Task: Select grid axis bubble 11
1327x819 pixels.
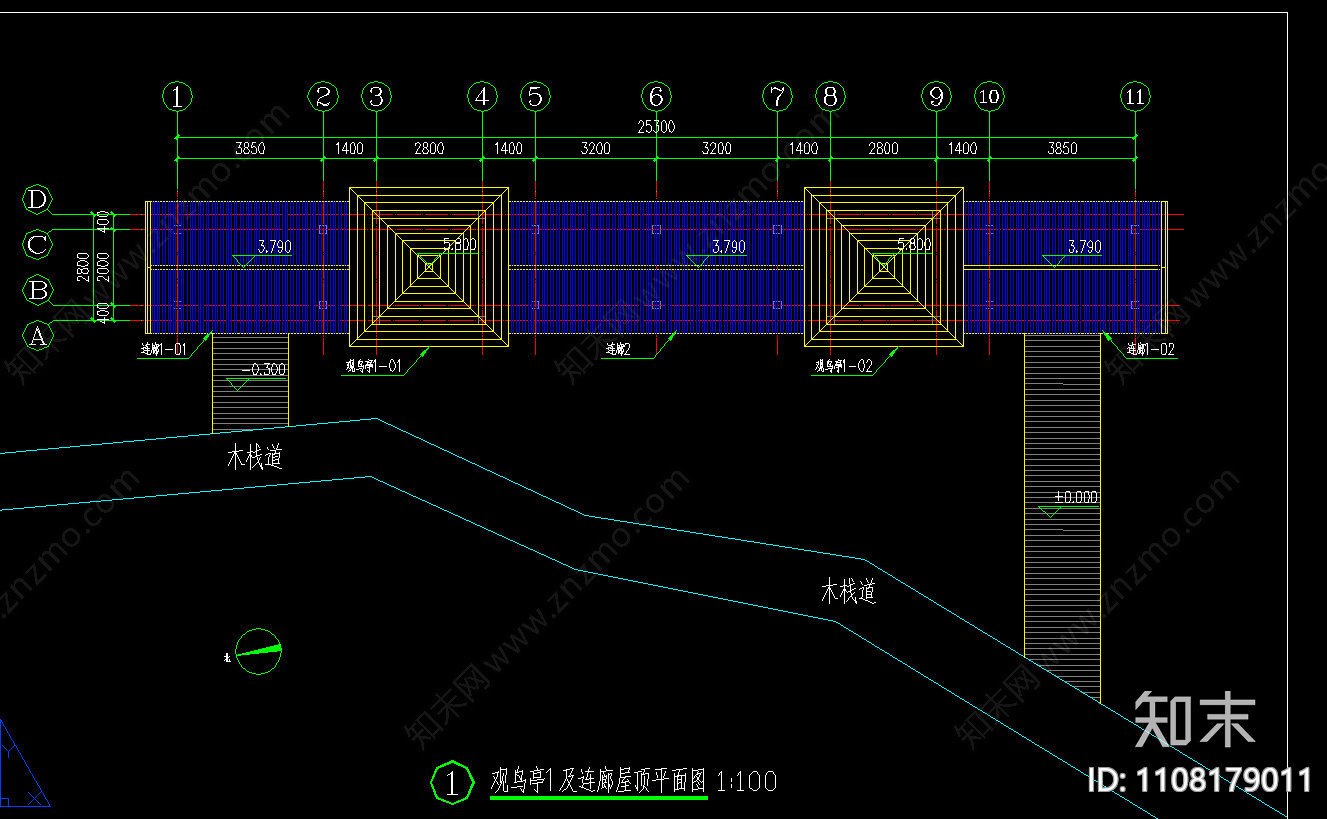Action: (1135, 97)
